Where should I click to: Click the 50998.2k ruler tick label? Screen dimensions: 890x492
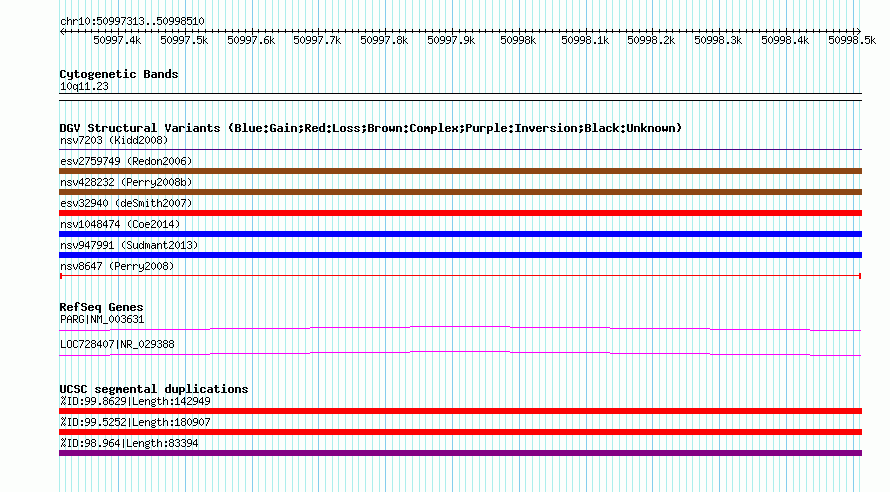tap(652, 40)
